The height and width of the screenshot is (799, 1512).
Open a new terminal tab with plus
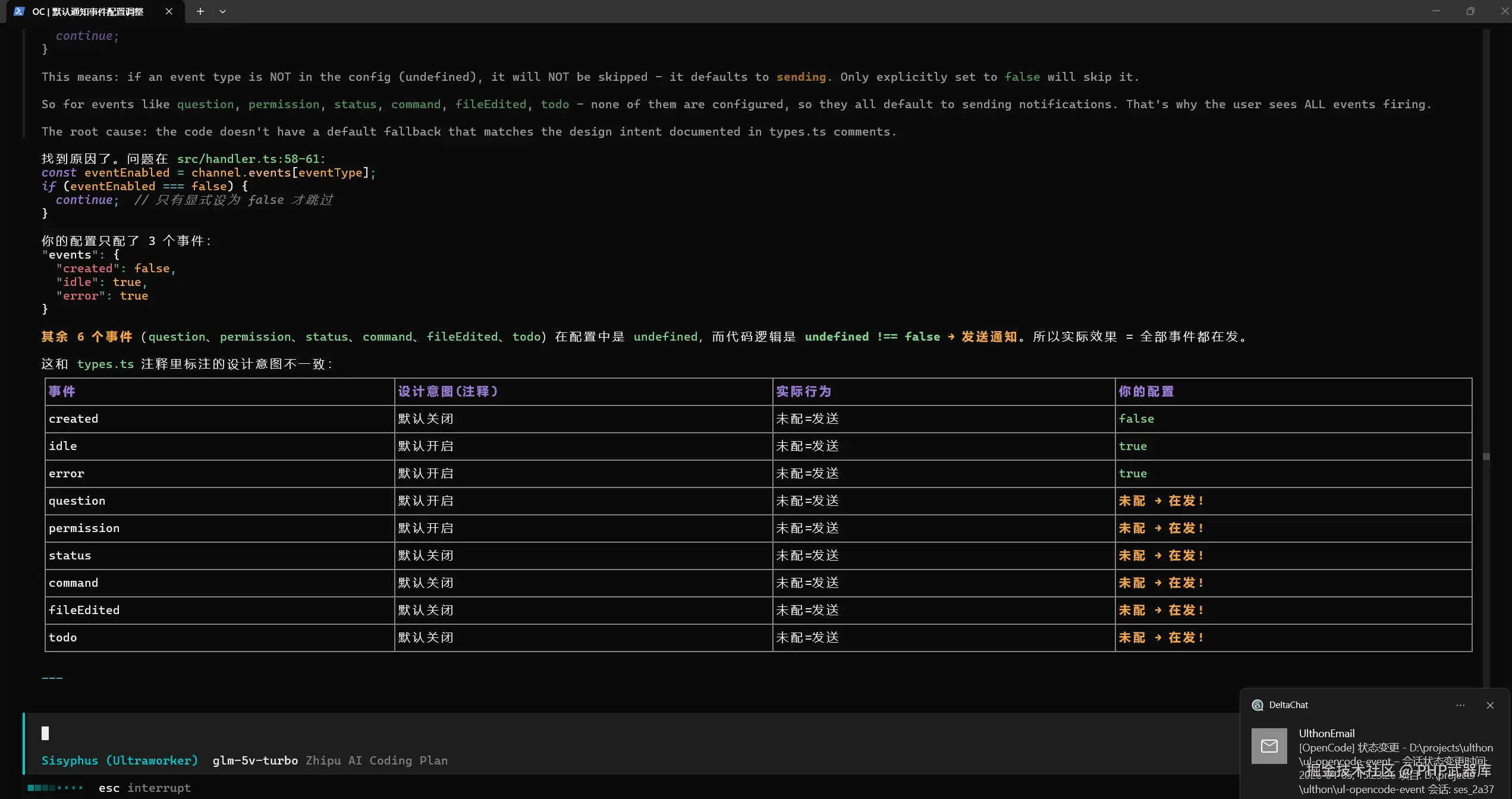click(x=200, y=11)
